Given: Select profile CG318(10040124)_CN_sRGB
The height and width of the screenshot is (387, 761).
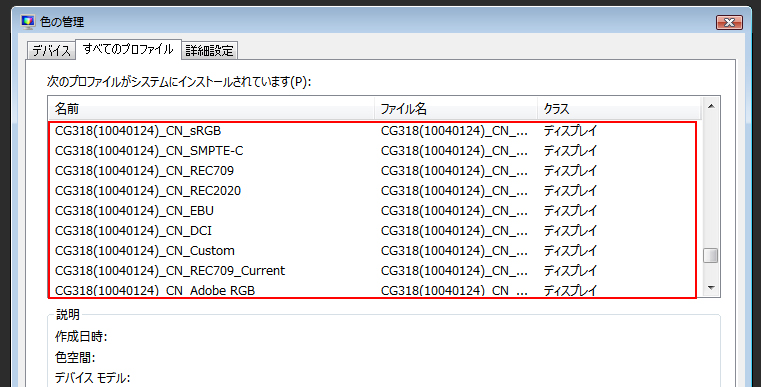Looking at the screenshot, I should click(374, 131).
